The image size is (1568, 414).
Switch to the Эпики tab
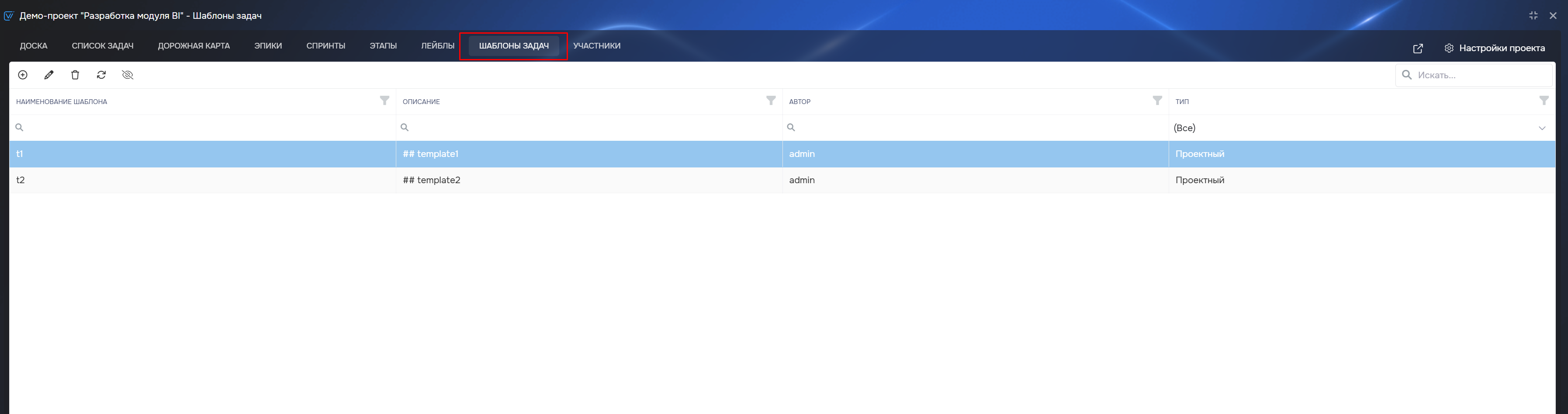tap(268, 45)
